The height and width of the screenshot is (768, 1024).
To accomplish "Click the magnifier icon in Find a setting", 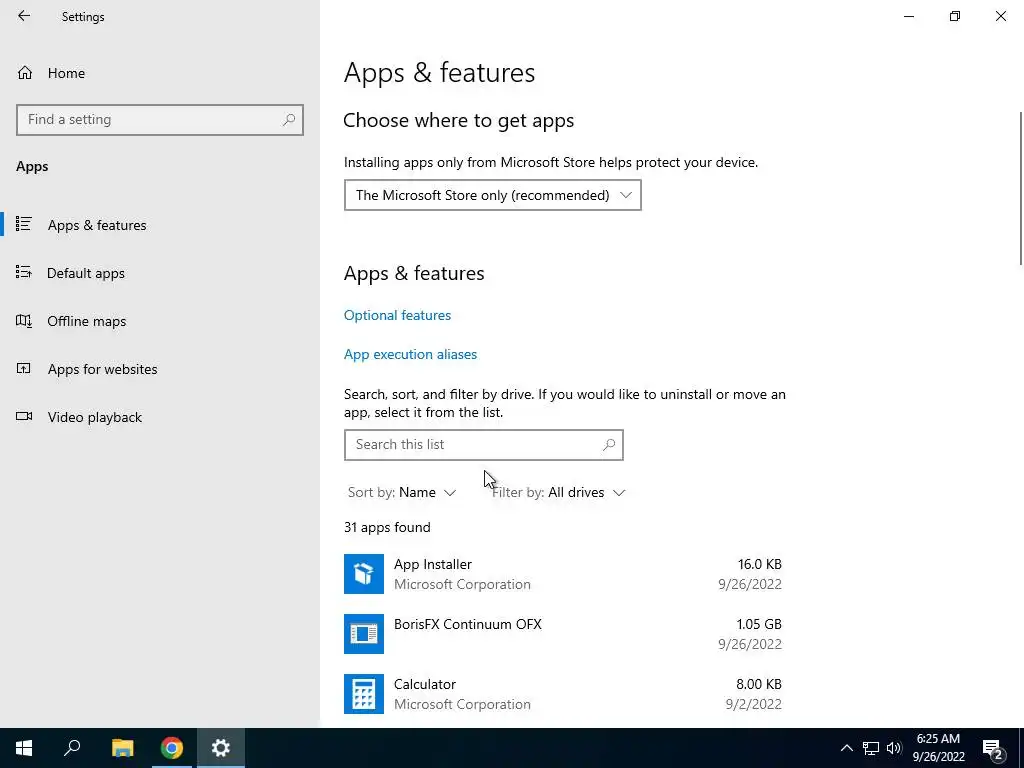I will (289, 120).
